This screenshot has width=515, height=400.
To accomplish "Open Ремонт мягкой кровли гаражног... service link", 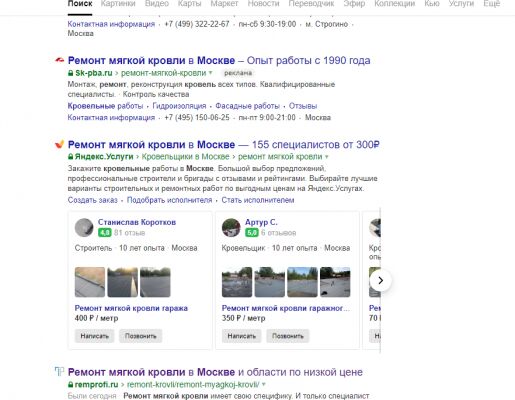I will [x=286, y=308].
